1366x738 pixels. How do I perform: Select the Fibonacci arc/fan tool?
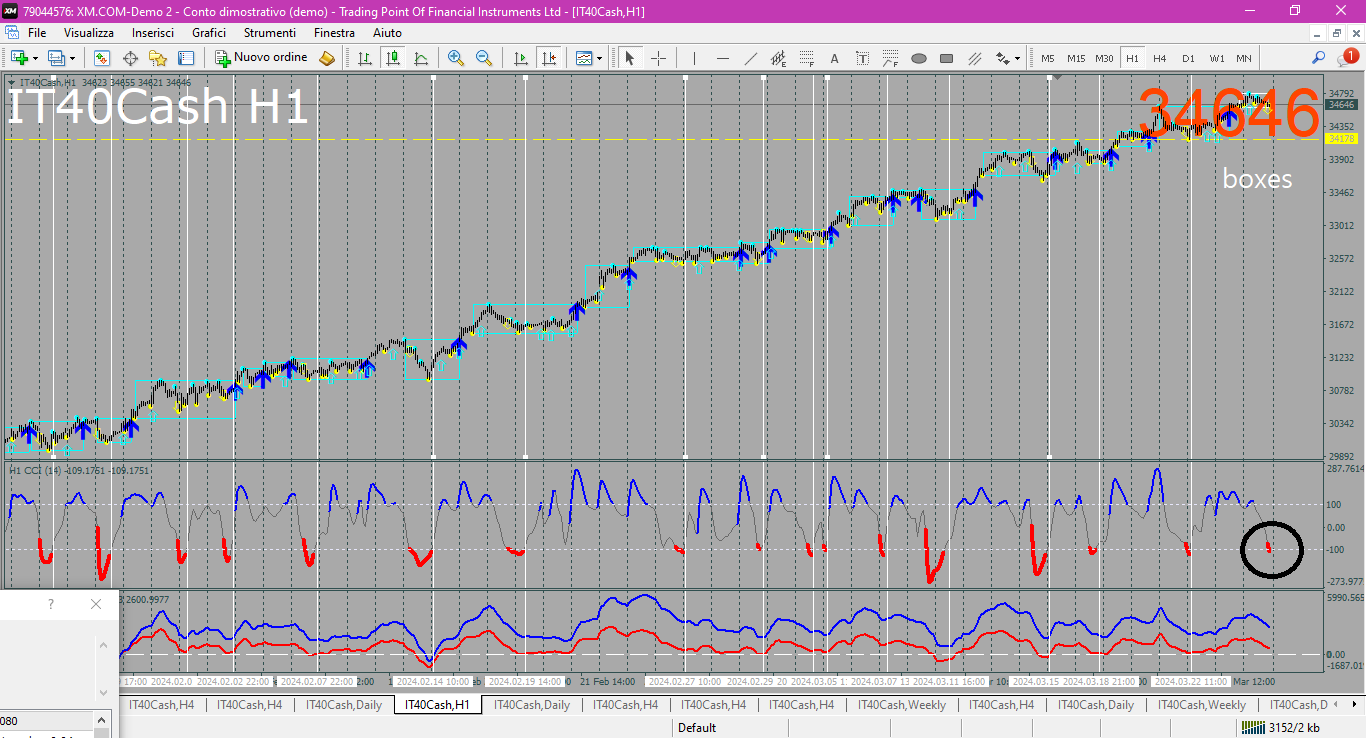[x=890, y=58]
